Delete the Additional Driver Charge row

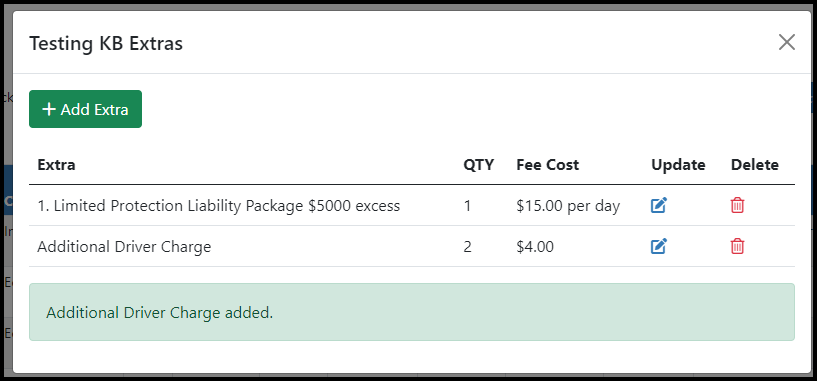coord(737,246)
